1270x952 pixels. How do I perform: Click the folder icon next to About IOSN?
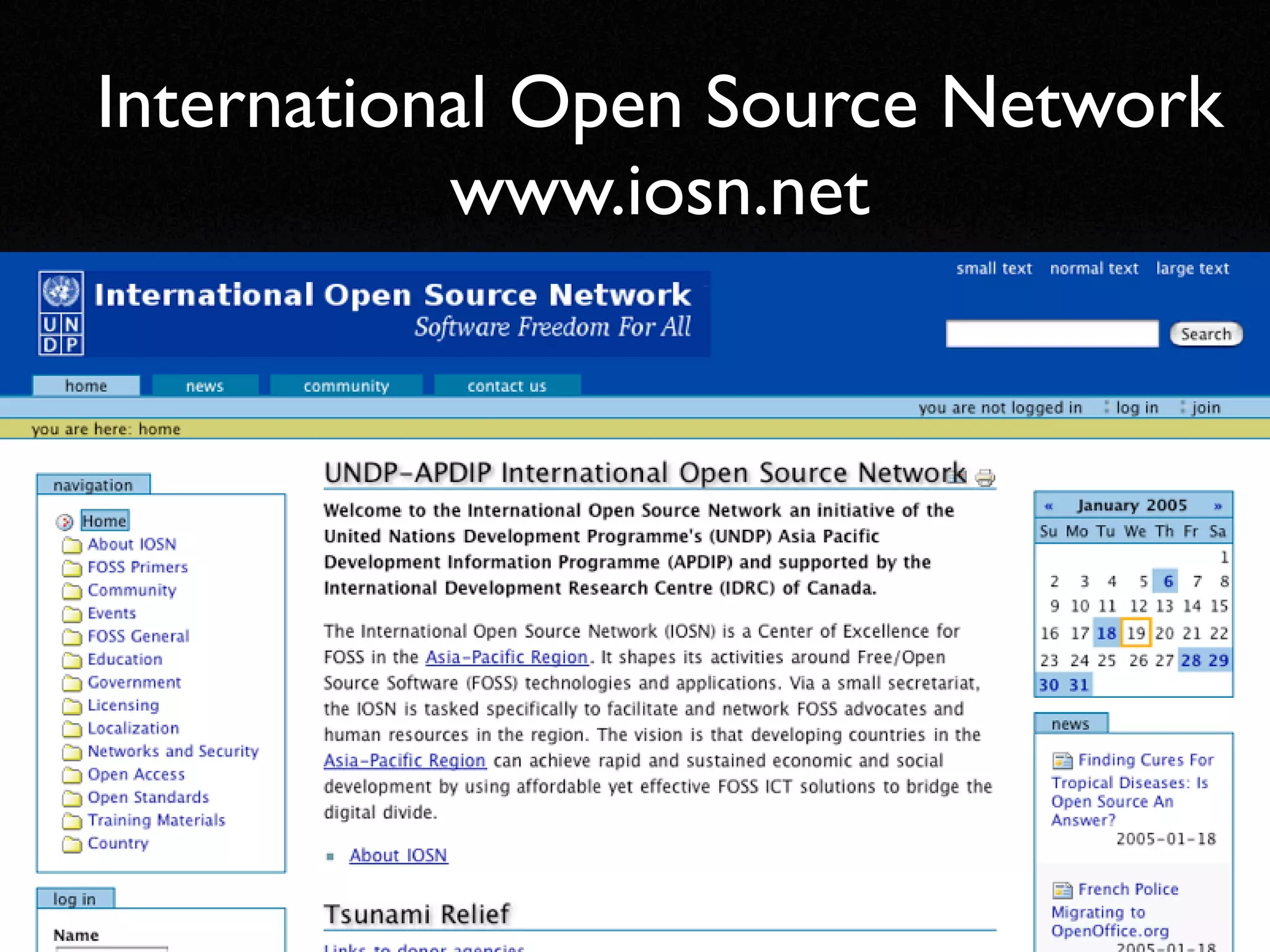point(72,545)
